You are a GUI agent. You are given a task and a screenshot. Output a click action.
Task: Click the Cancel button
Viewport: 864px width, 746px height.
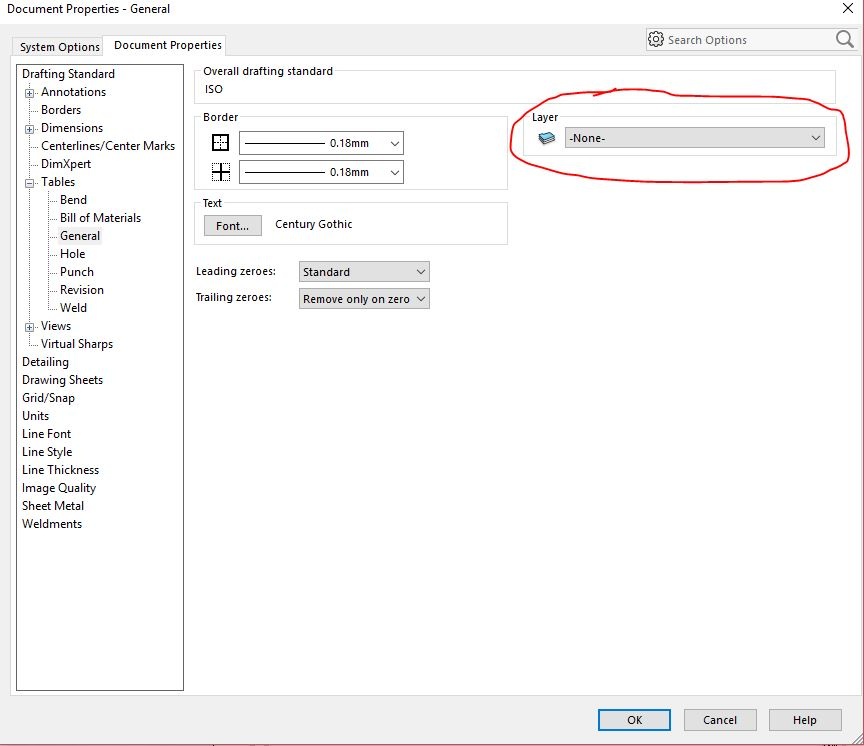pyautogui.click(x=720, y=720)
